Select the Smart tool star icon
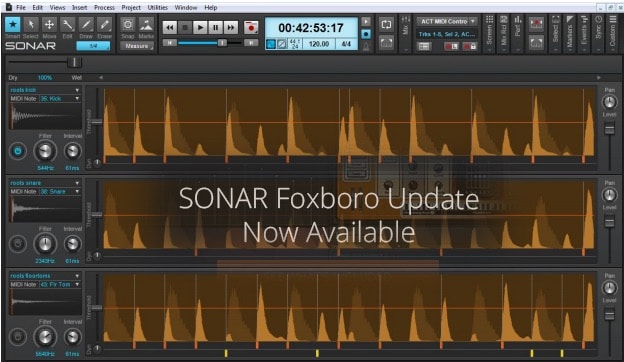Screen dimensions: 624x362 click(13, 25)
